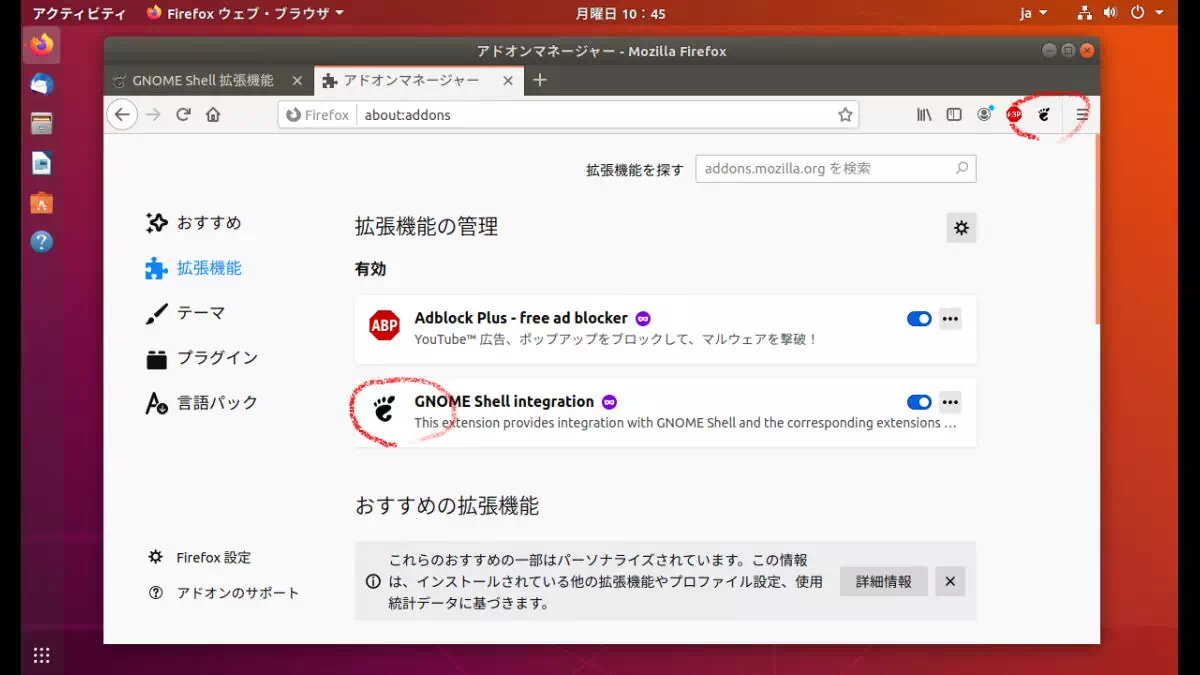Viewport: 1200px width, 675px height.
Task: Select 言語パック in the addons sidebar
Action: point(202,403)
